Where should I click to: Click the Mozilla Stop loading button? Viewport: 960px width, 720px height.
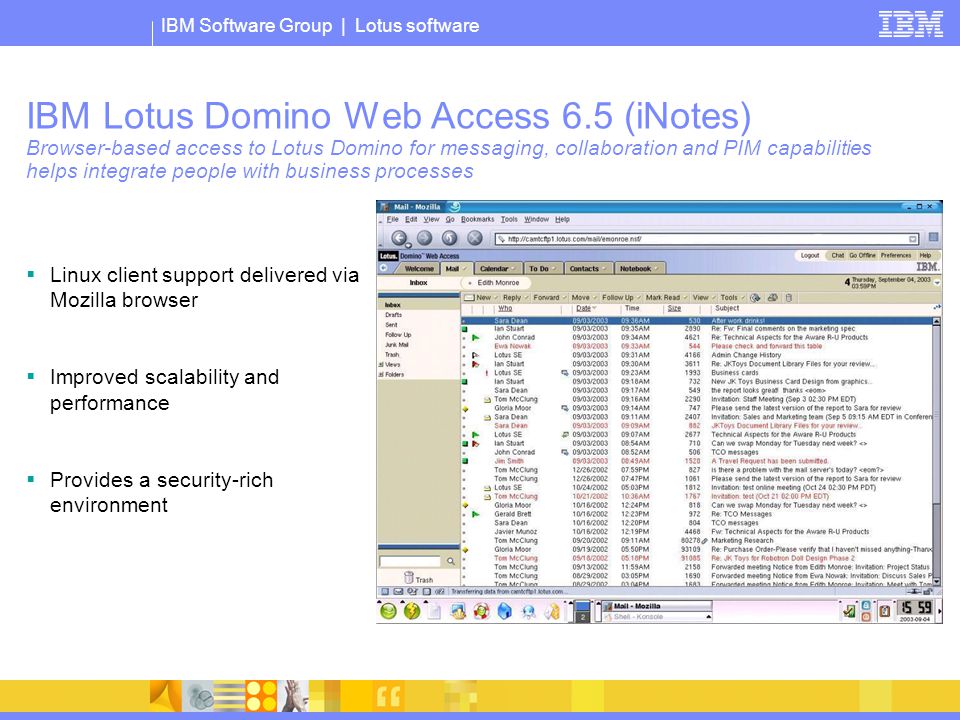tap(474, 238)
